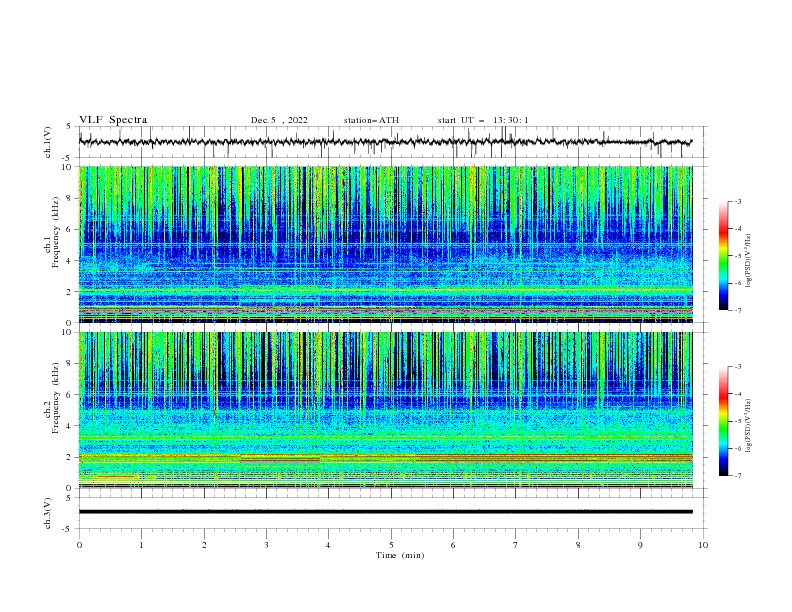Click the "ch.2 Frequency (kHz)" axis label
Image resolution: width=792 pixels, height=612 pixels.
(52, 398)
